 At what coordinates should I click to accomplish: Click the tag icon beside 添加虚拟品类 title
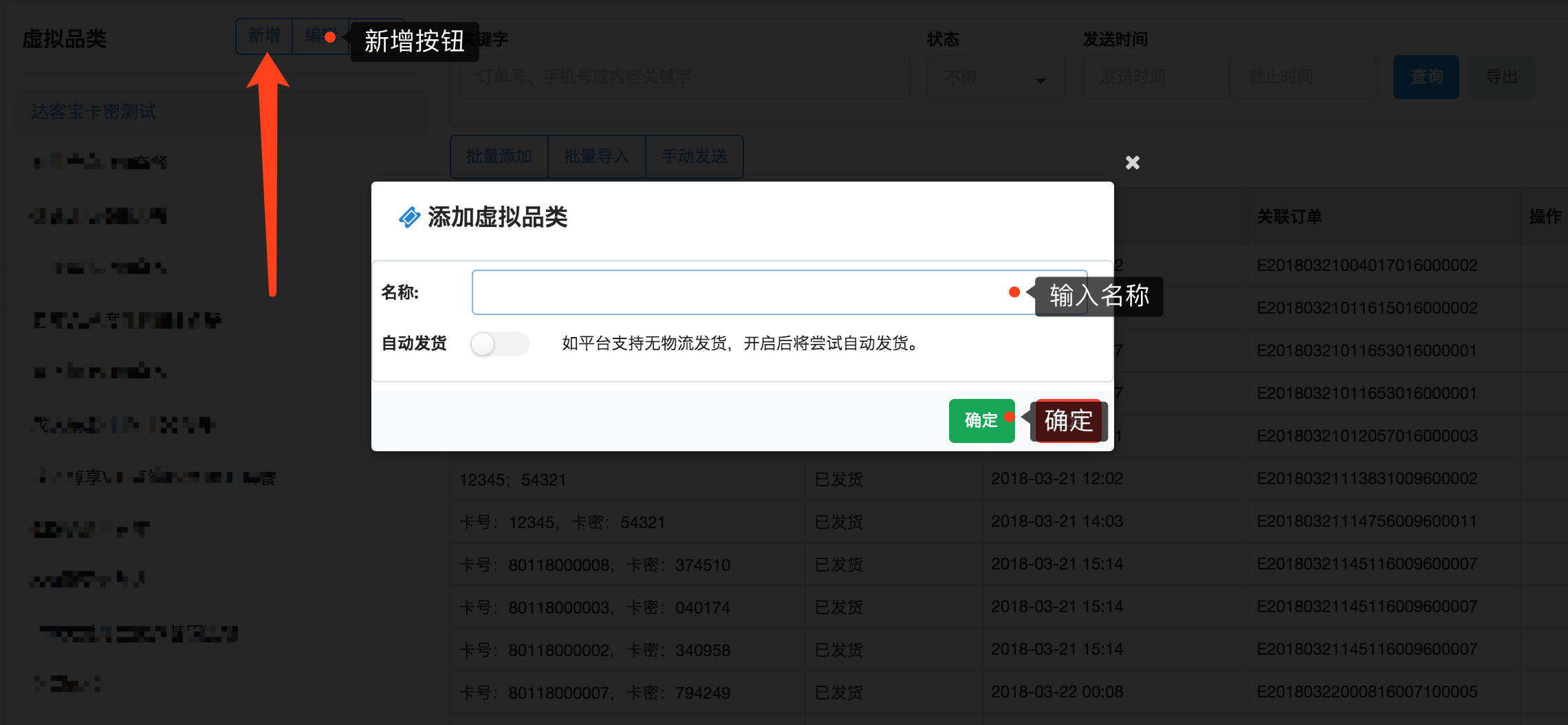409,217
